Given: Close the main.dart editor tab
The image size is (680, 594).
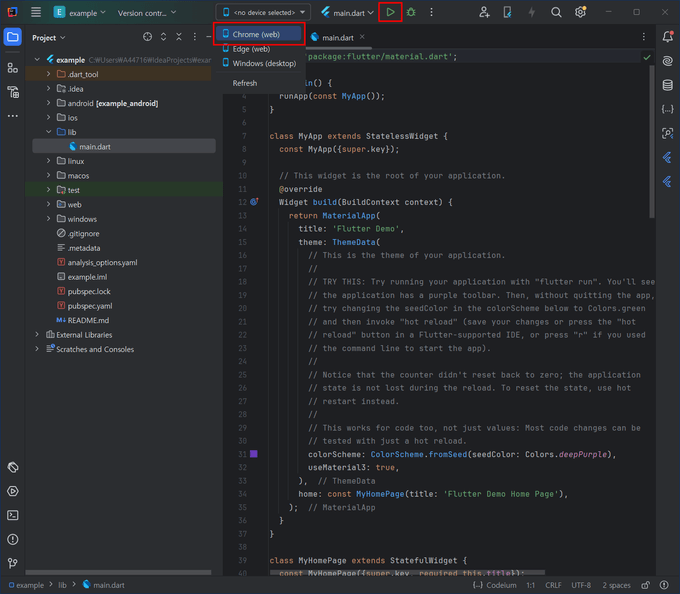Looking at the screenshot, I should (363, 38).
